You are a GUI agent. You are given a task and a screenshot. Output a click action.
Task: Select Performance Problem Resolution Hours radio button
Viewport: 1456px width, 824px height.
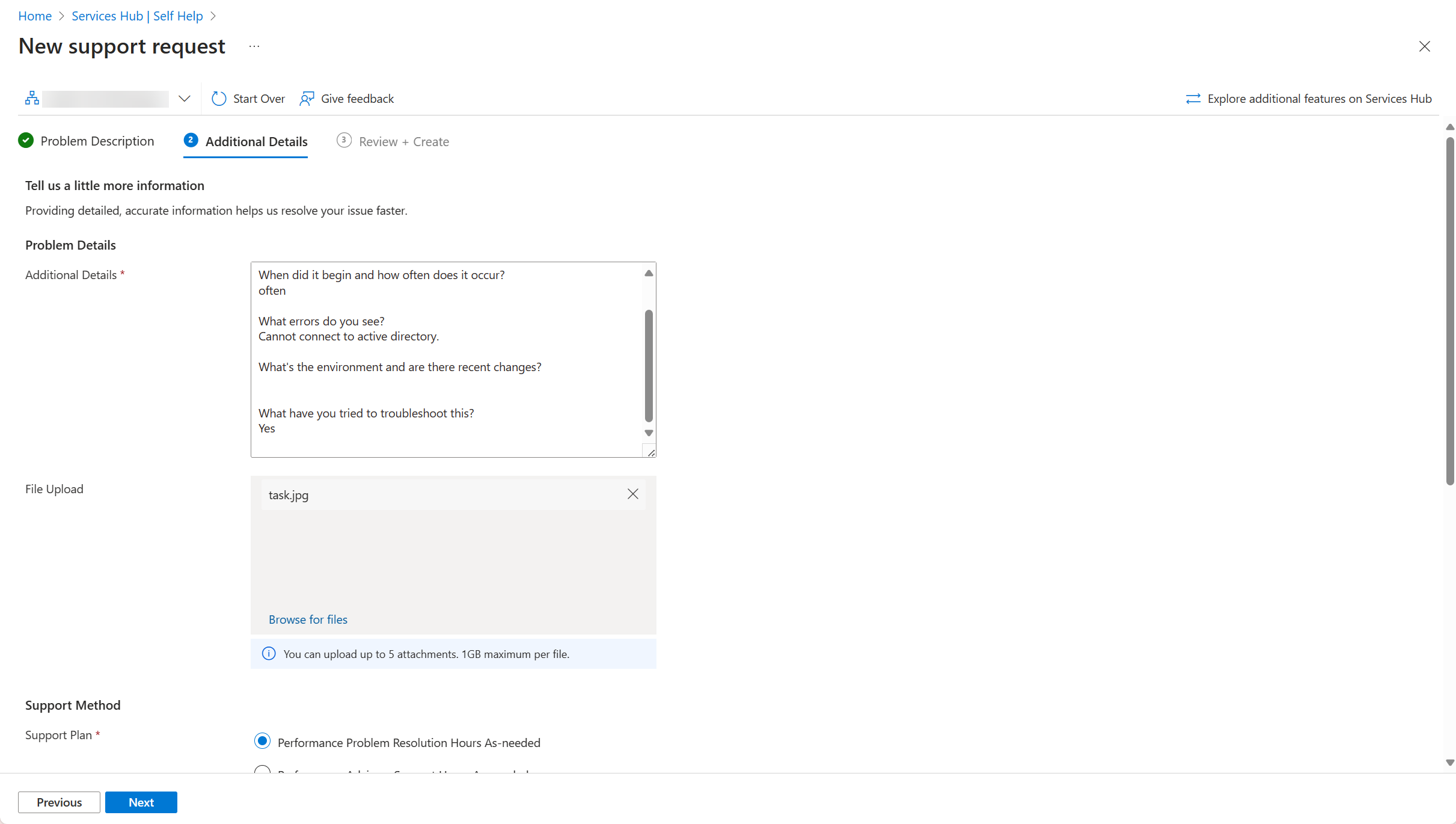click(262, 742)
